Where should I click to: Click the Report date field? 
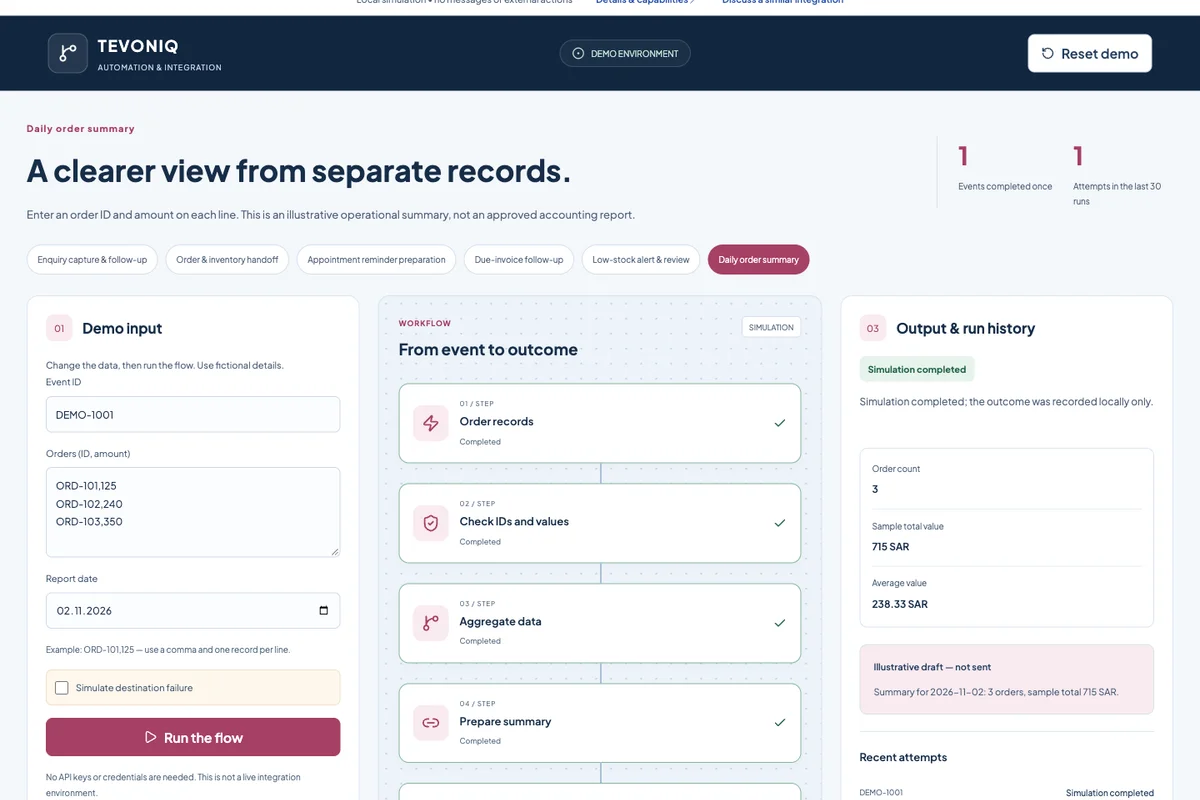(x=193, y=611)
